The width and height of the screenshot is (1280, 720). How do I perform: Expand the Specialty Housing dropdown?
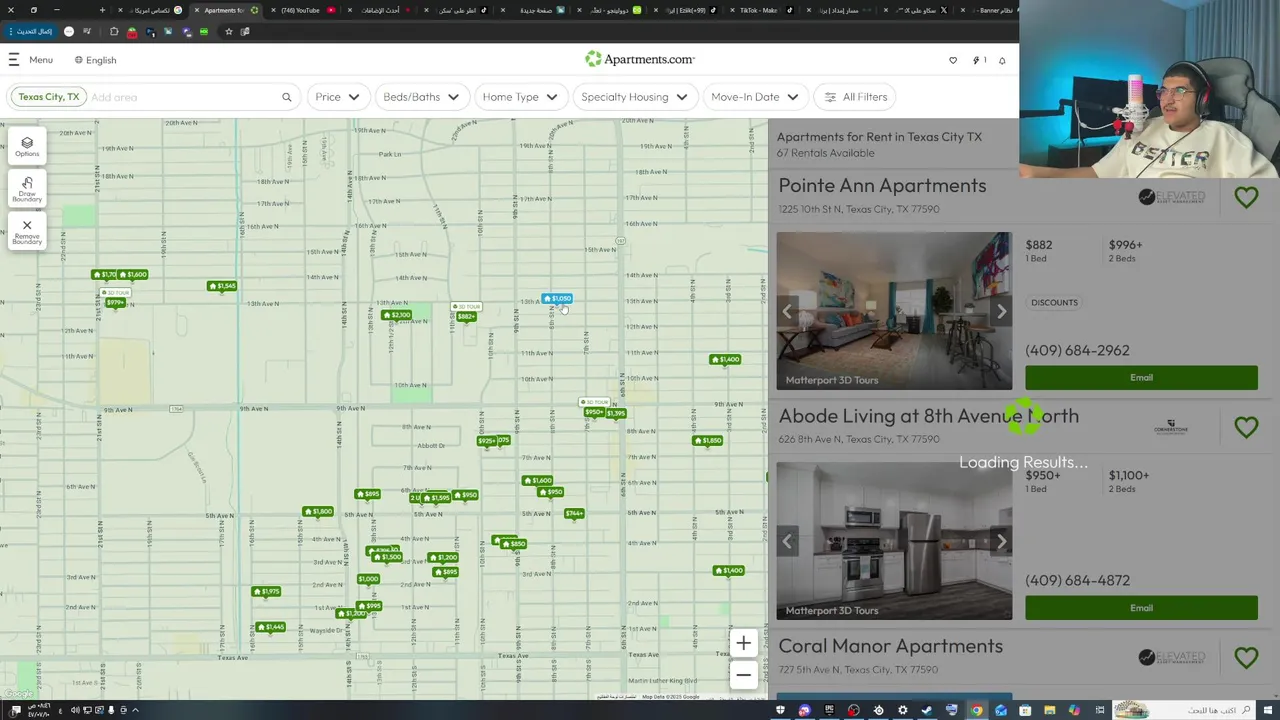click(634, 97)
